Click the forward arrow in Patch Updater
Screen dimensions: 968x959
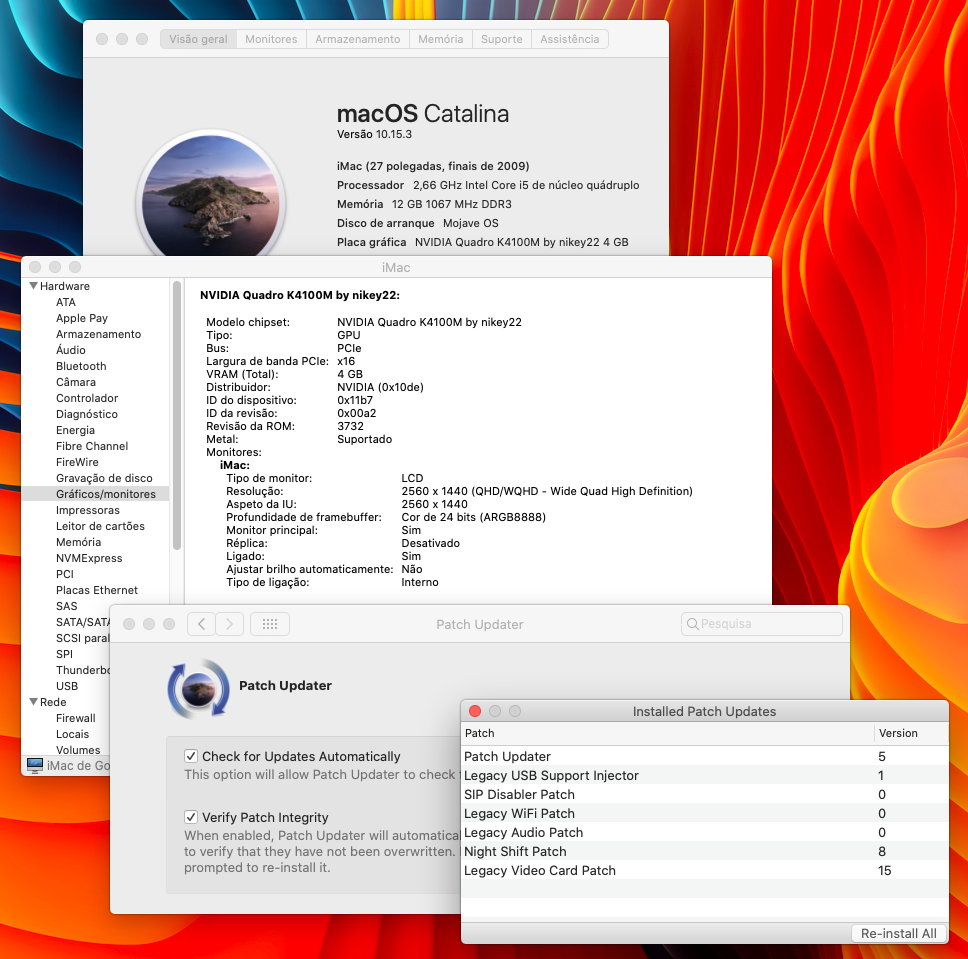[x=230, y=624]
